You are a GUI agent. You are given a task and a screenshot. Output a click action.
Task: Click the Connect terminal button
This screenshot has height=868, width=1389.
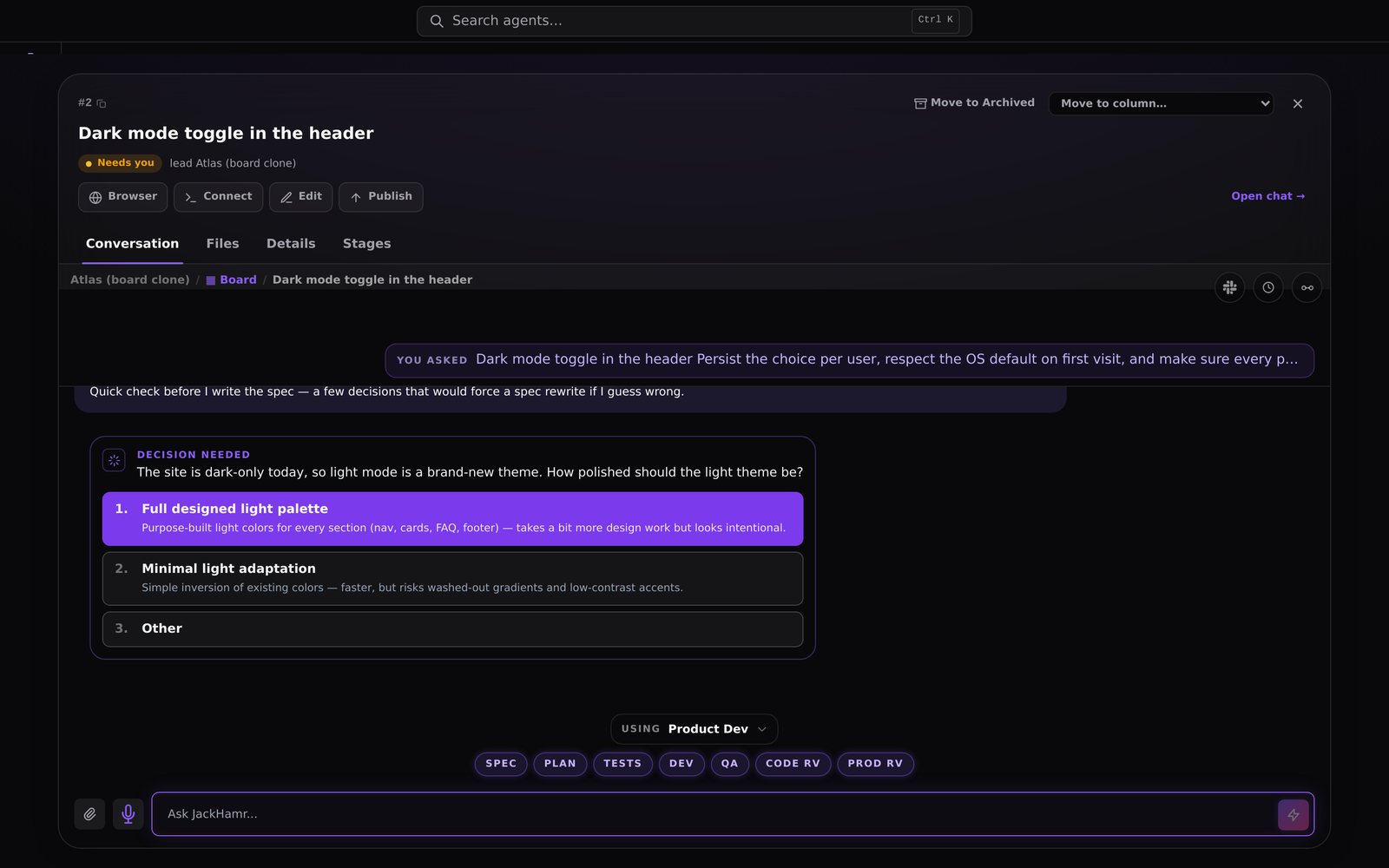218,197
